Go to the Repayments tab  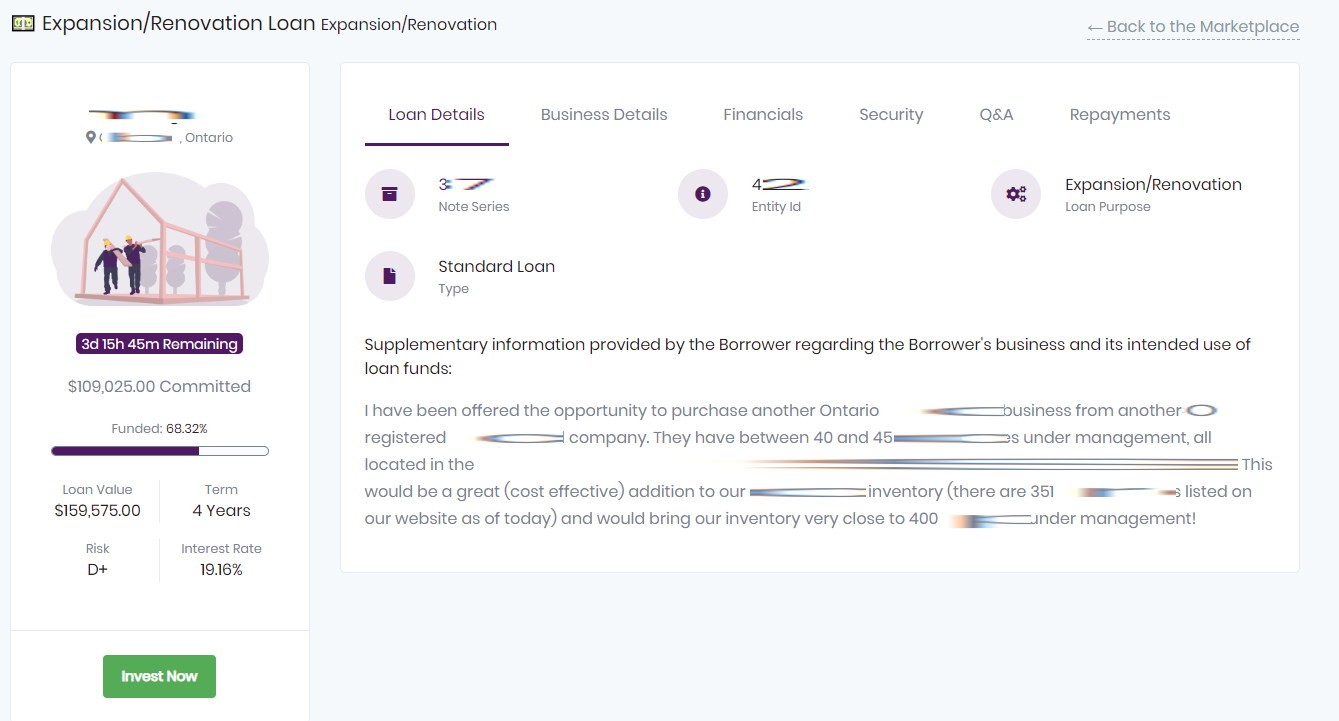click(1119, 115)
